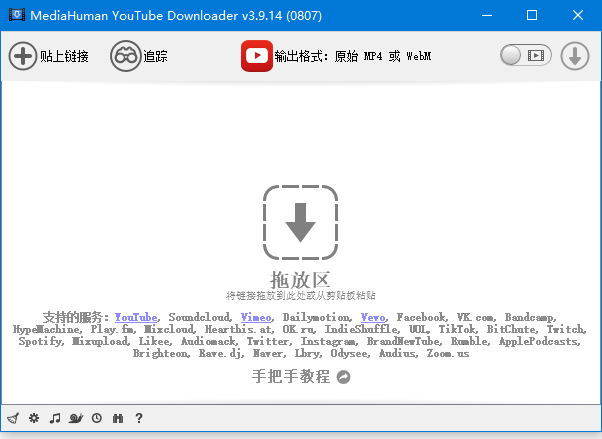
Task: Click the Spotify service name
Action: coord(40,341)
